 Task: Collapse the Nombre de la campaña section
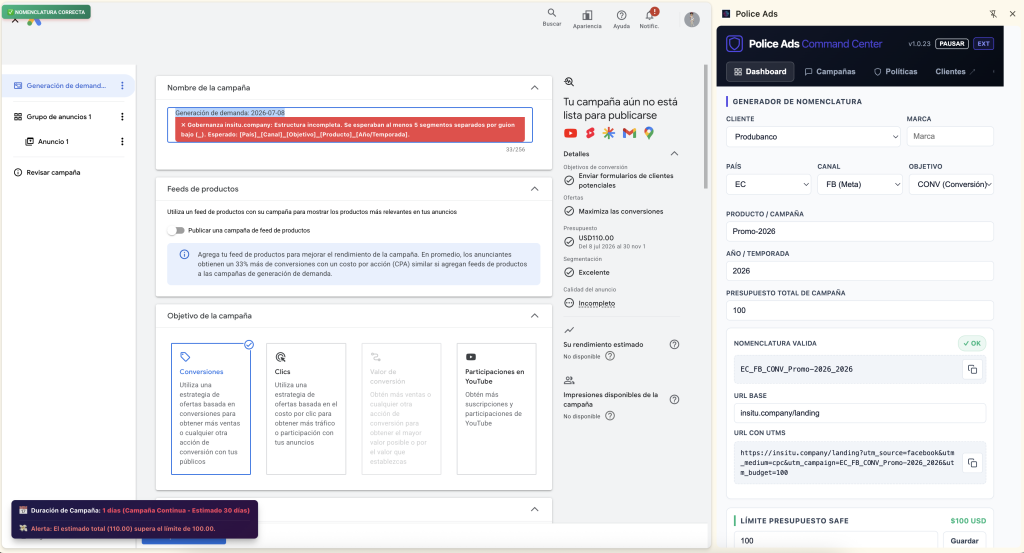point(534,87)
